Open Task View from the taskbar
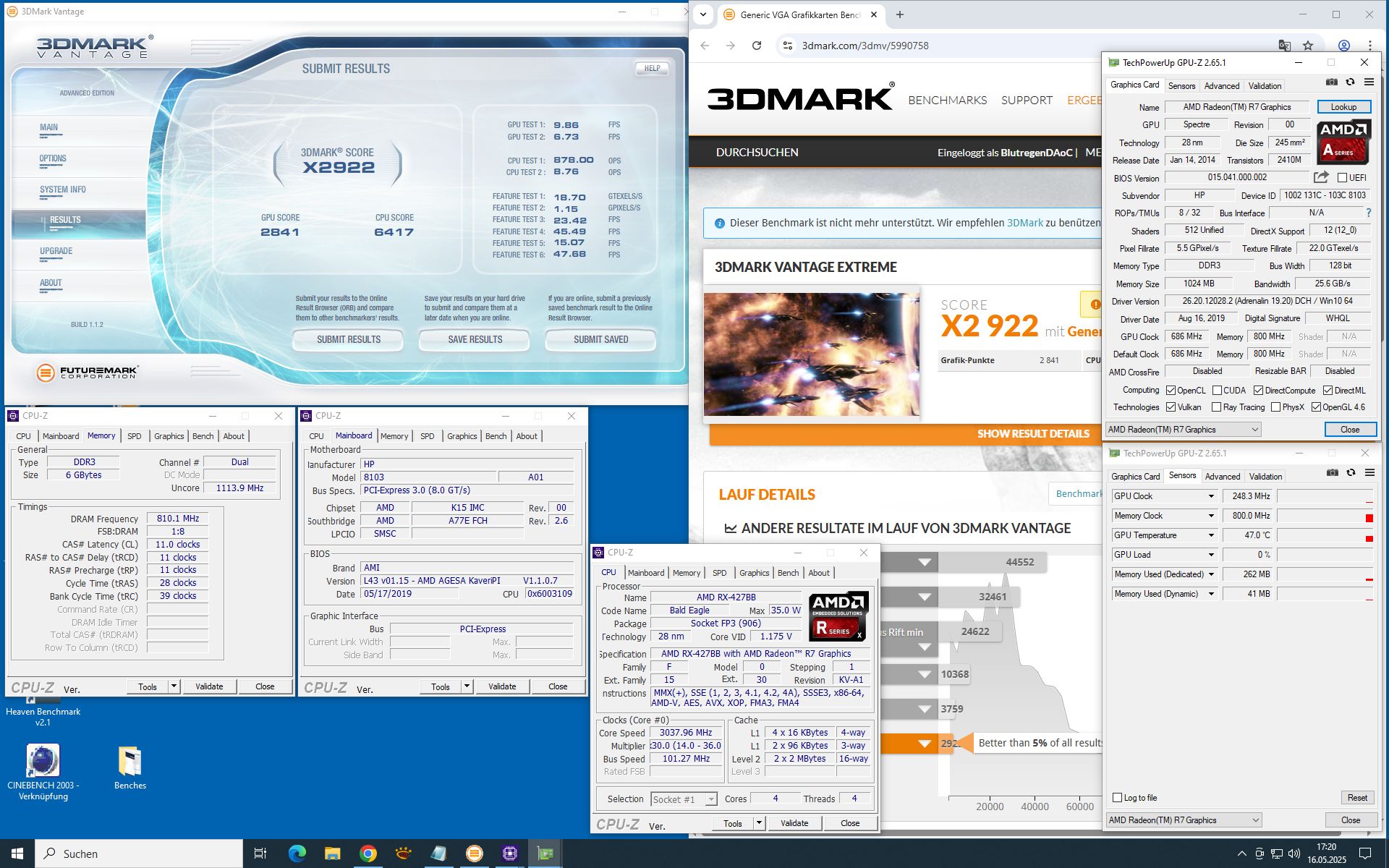The image size is (1389, 868). pyautogui.click(x=260, y=854)
